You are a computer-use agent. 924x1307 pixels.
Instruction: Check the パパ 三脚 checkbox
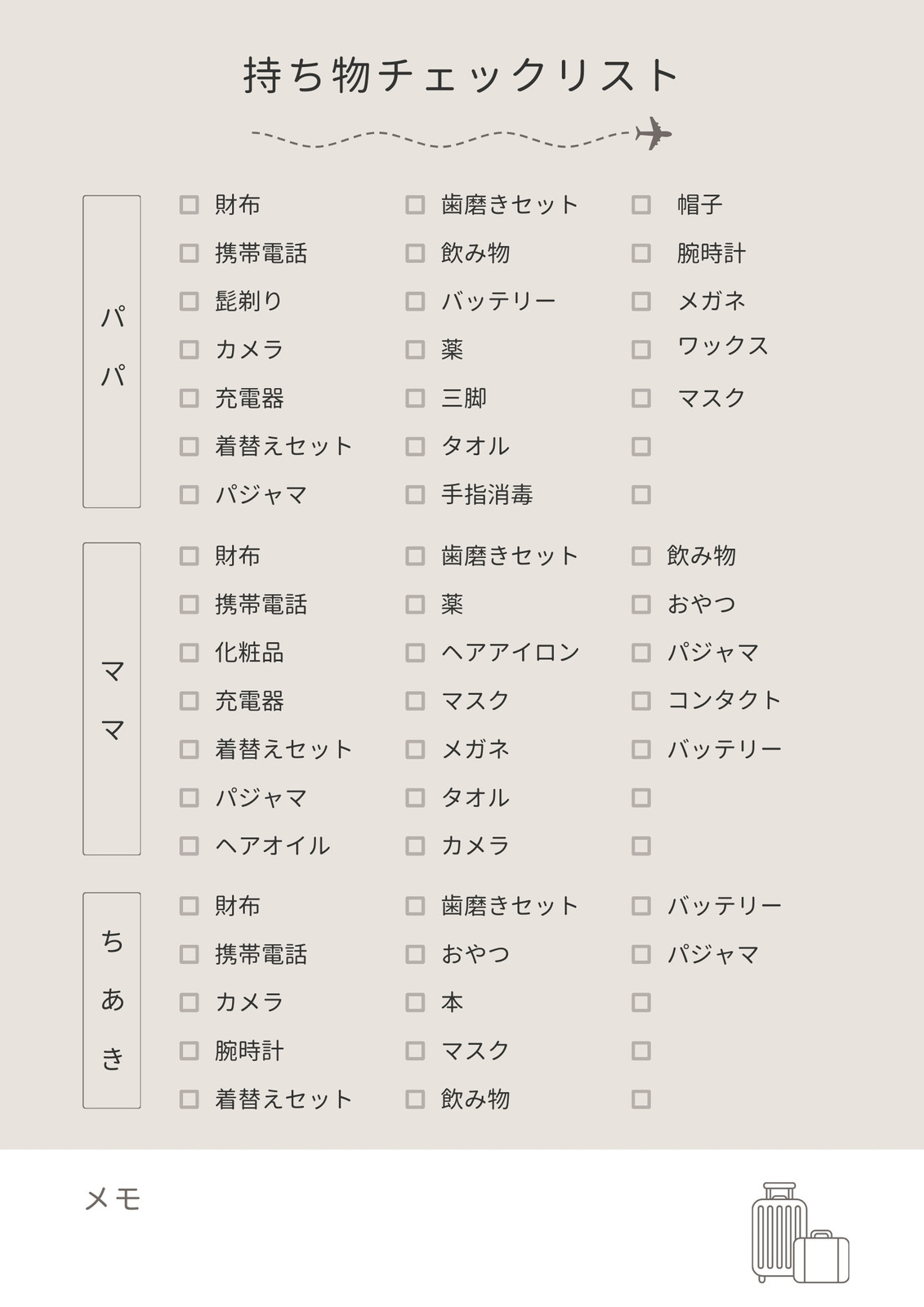tap(415, 398)
